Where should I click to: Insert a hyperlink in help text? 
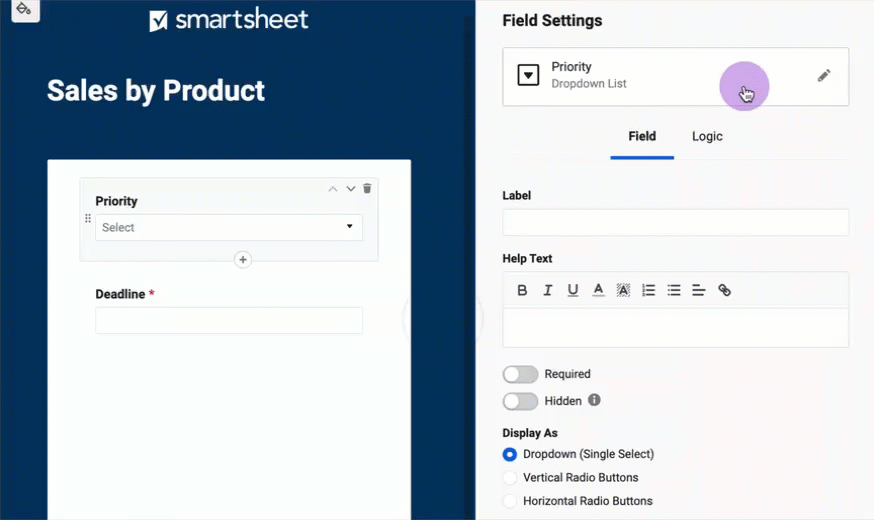tap(724, 290)
